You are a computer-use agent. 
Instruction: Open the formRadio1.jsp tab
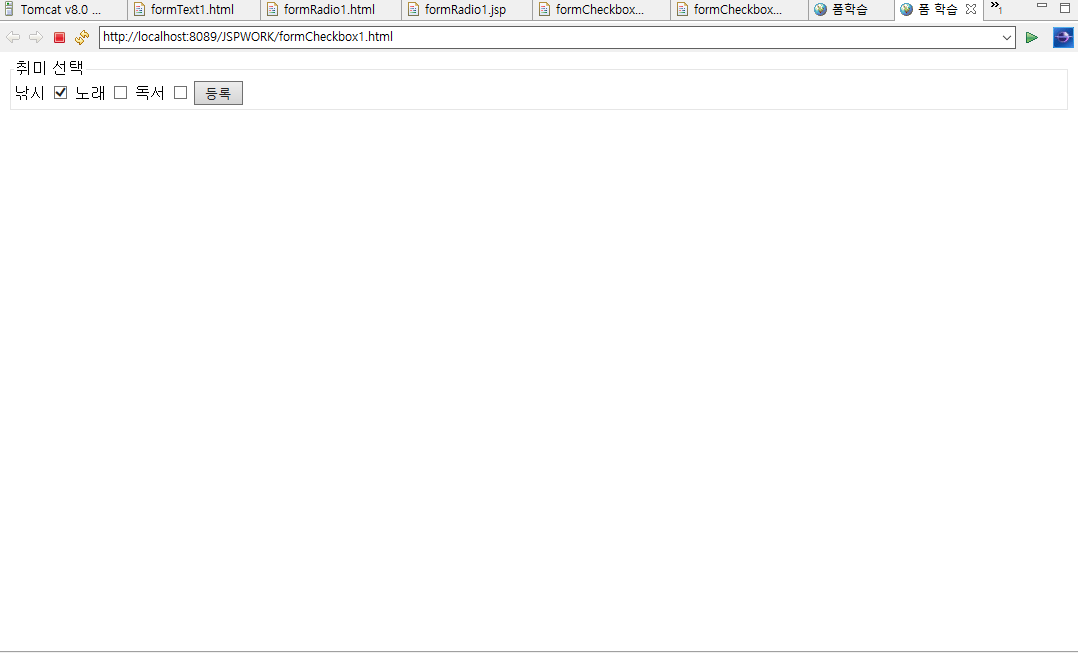pyautogui.click(x=465, y=10)
